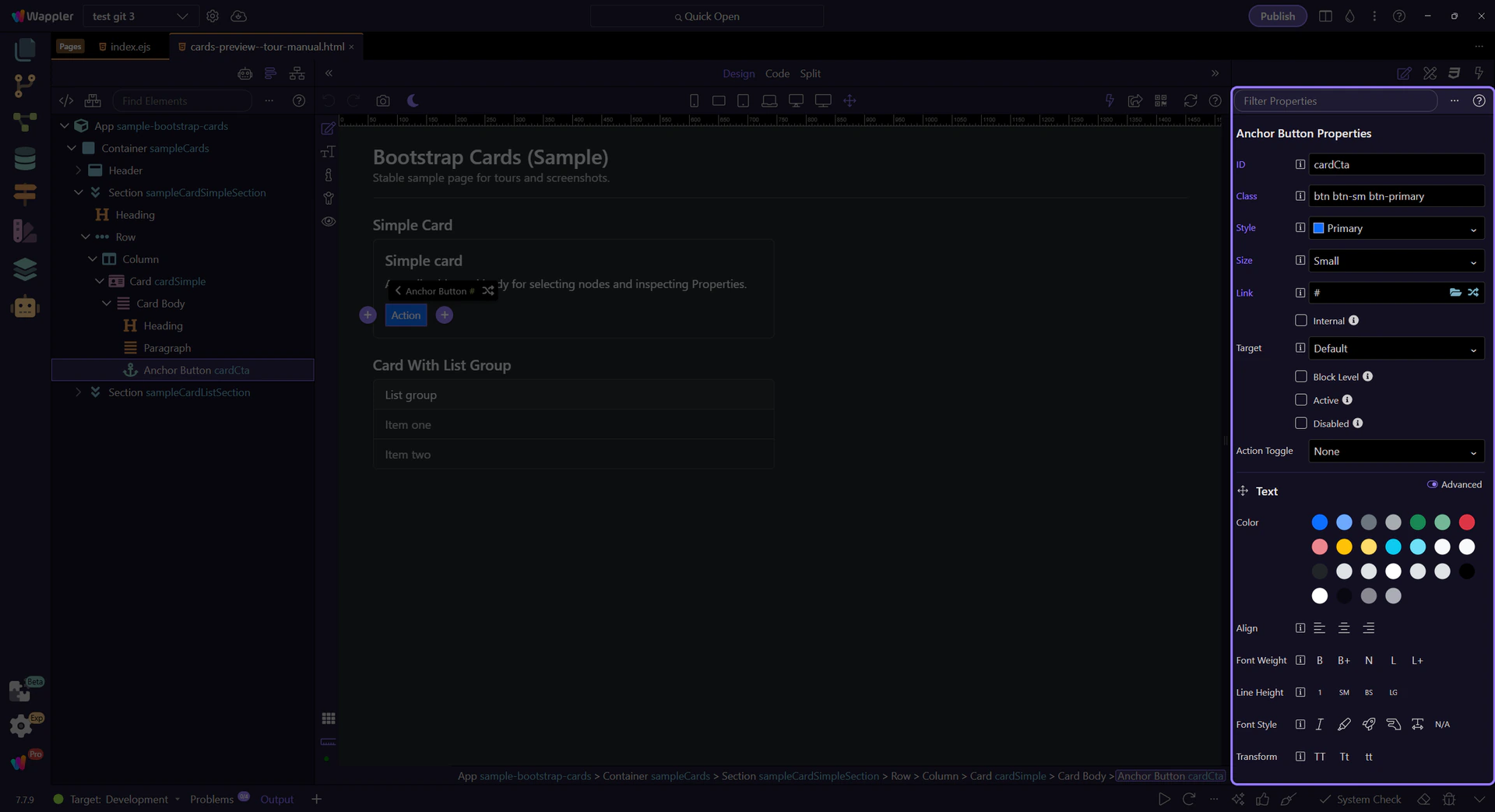
Task: Select the mobile phone viewport icon
Action: [x=694, y=101]
